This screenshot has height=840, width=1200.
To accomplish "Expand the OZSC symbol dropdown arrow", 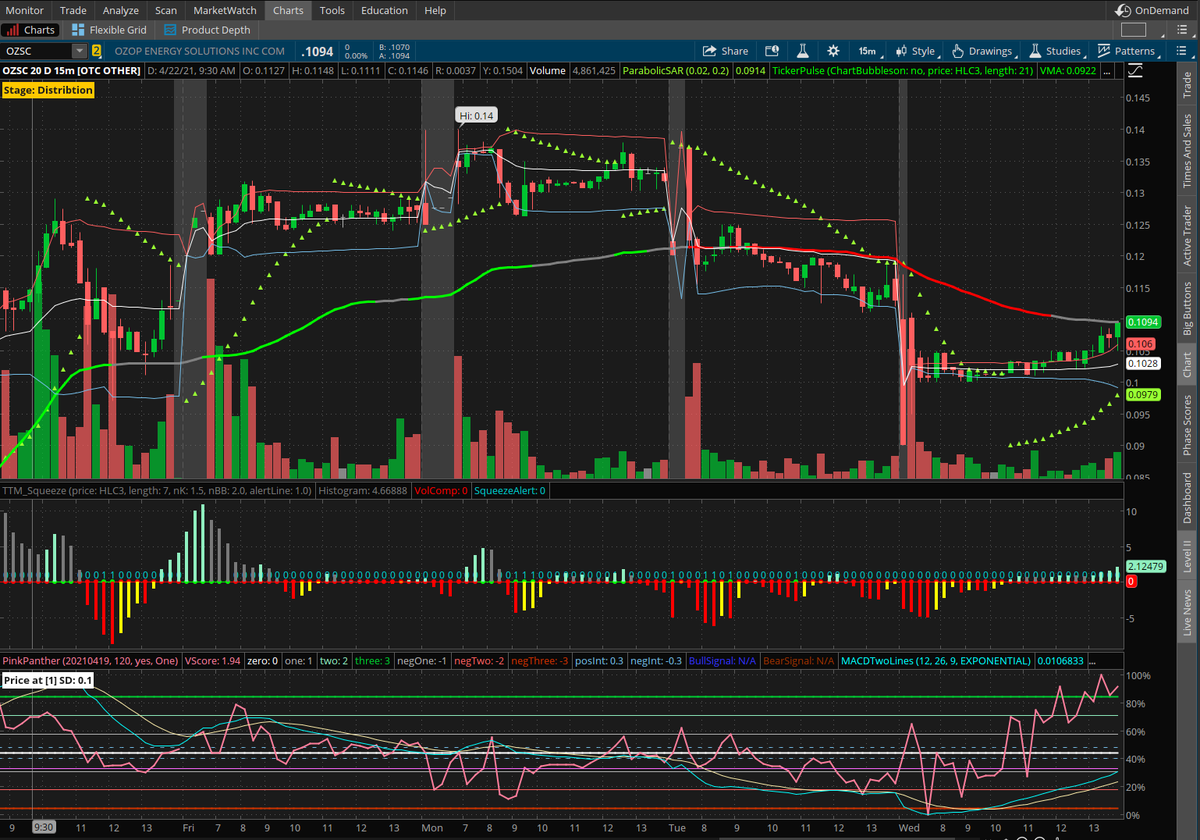I will tap(79, 51).
